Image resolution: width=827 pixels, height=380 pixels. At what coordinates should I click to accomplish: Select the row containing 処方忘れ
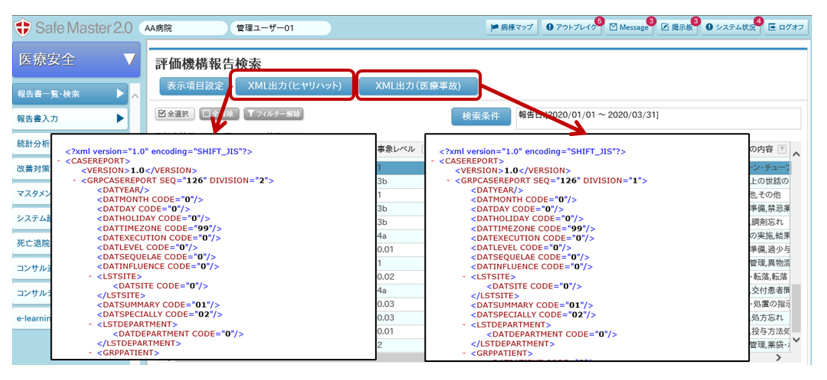click(770, 318)
